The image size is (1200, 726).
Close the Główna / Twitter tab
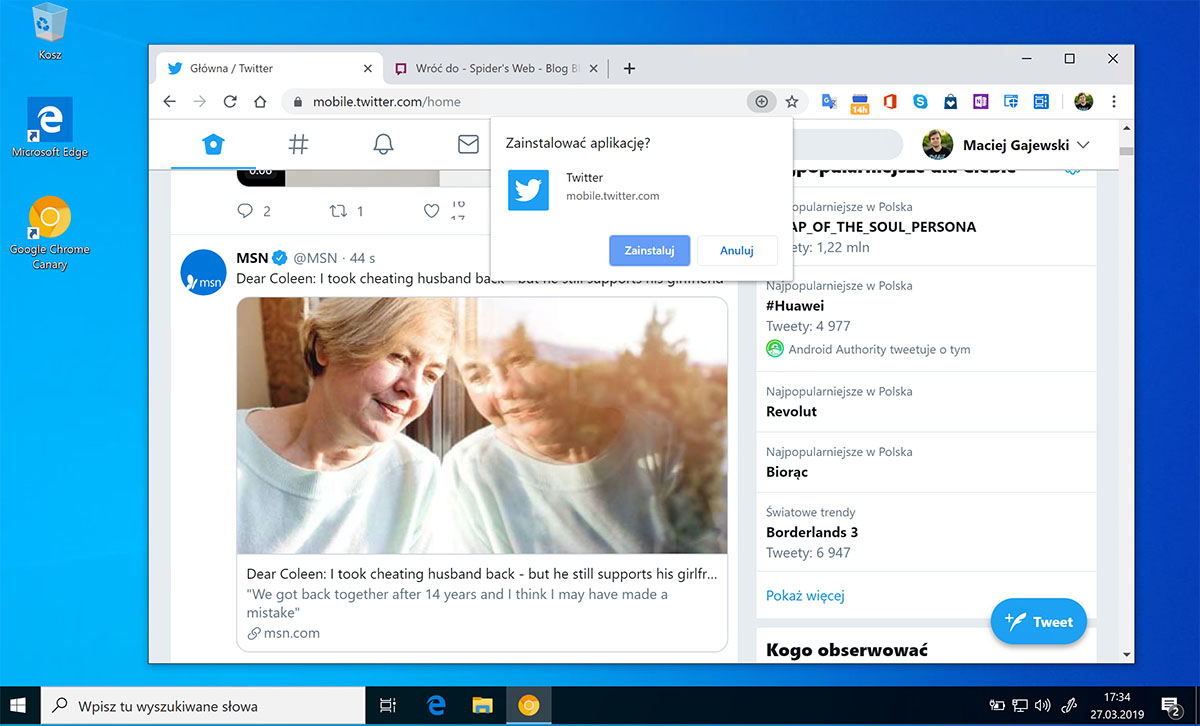368,69
